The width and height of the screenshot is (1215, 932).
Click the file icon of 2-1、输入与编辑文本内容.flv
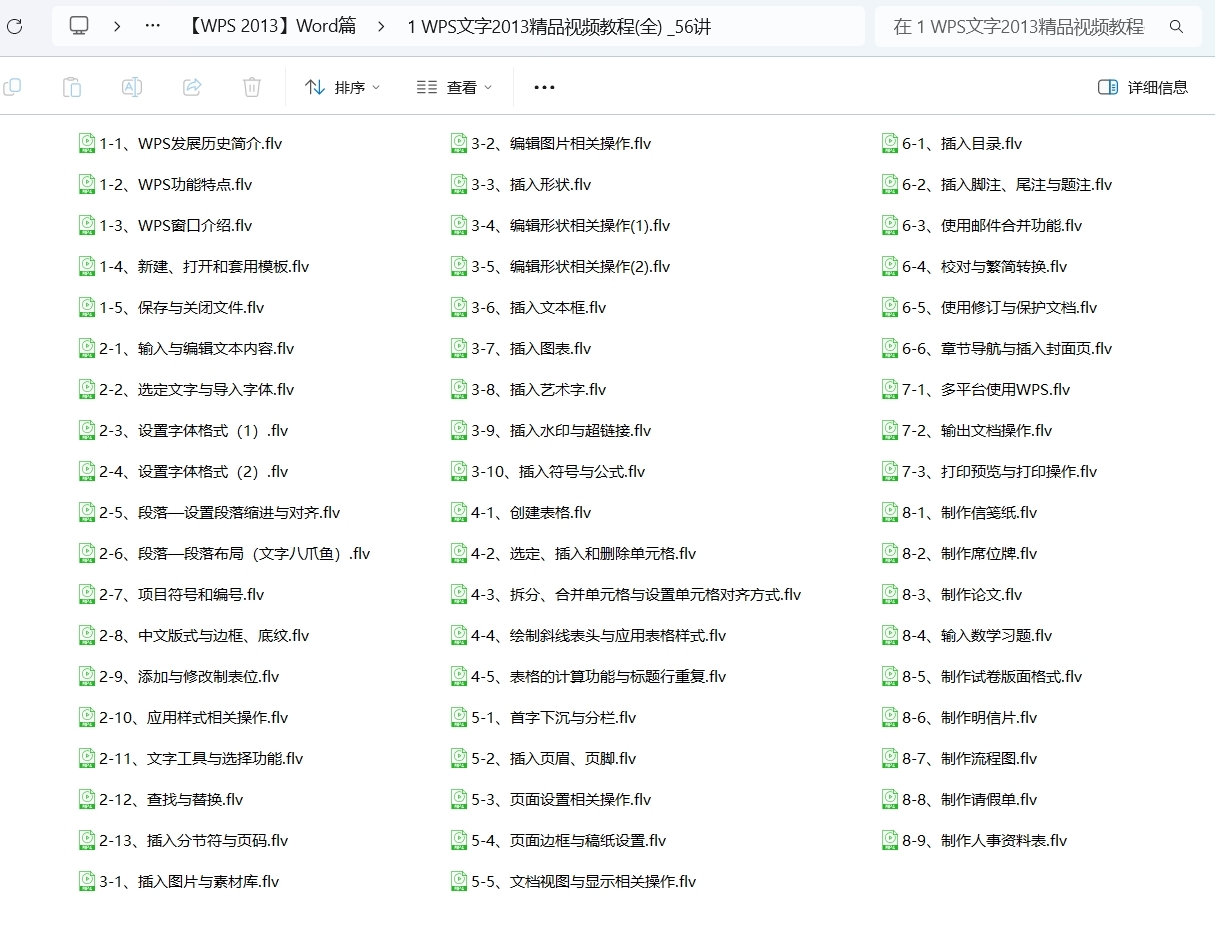point(88,348)
